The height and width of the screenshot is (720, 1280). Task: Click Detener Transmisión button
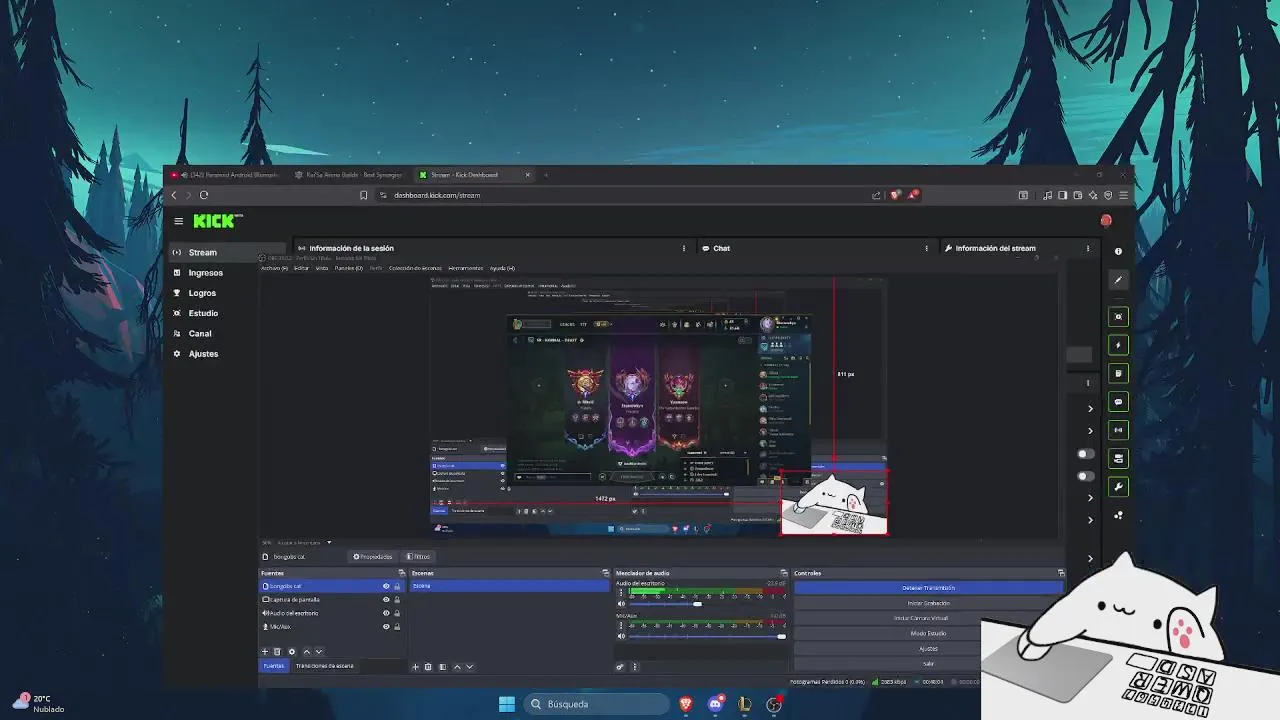(928, 588)
